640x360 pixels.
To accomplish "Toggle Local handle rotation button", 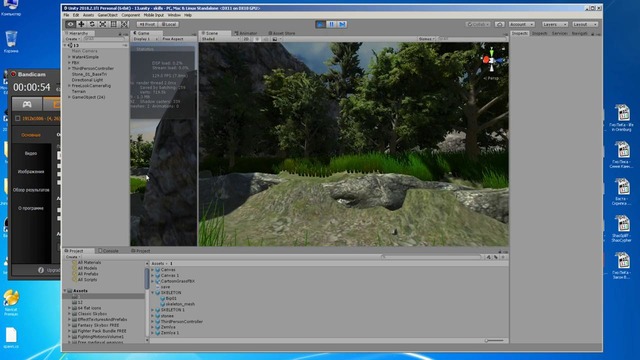I will (169, 24).
